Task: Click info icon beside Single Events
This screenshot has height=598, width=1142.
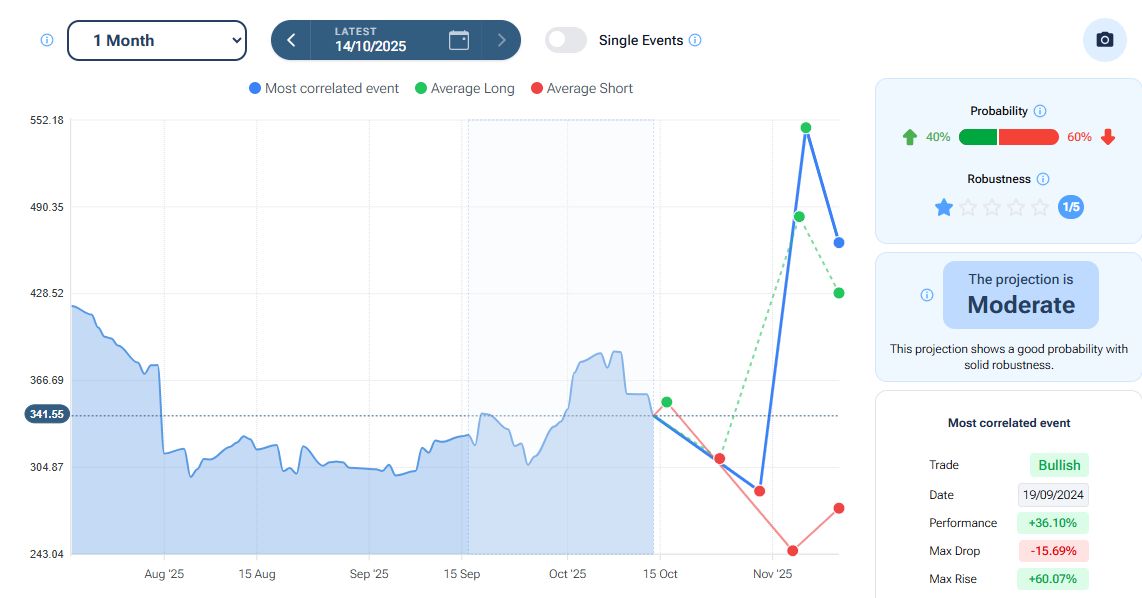Action: (695, 41)
